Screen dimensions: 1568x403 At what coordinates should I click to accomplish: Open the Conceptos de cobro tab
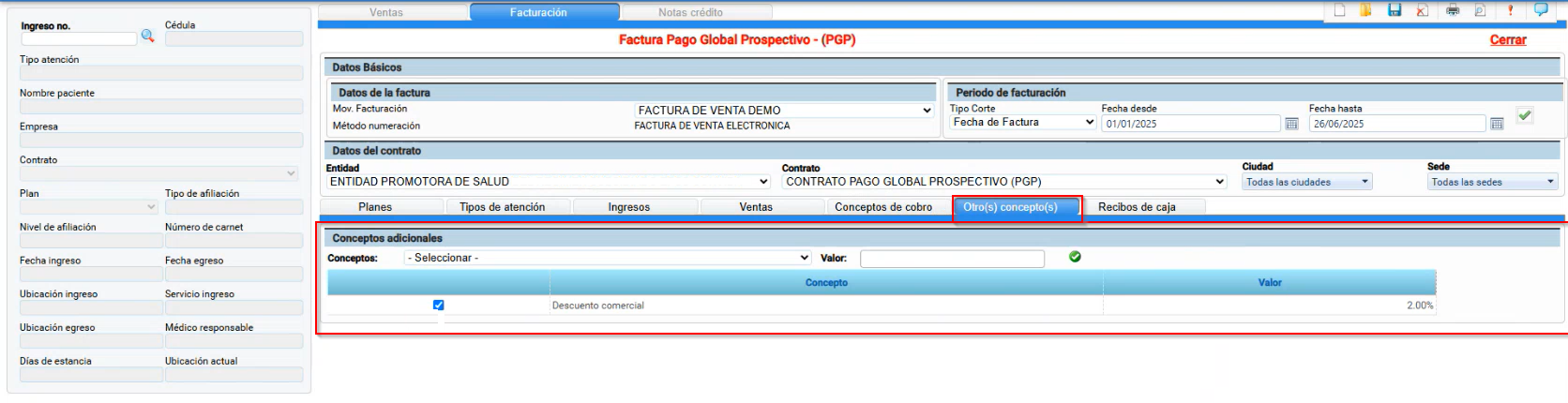pyautogui.click(x=883, y=207)
